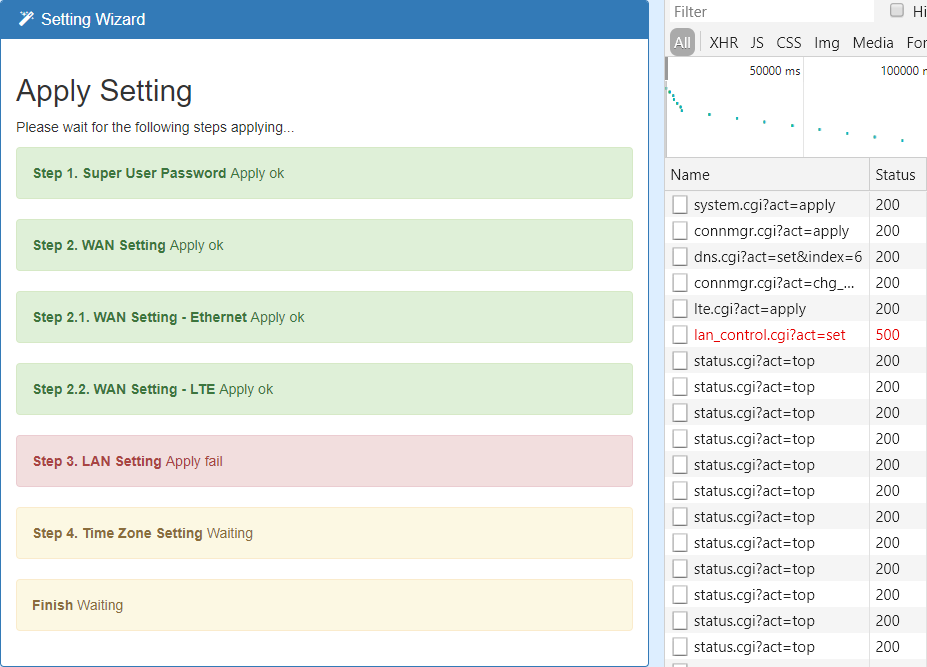Toggle the checkbox next to the Filter box
The width and height of the screenshot is (927, 667).
[x=896, y=11]
